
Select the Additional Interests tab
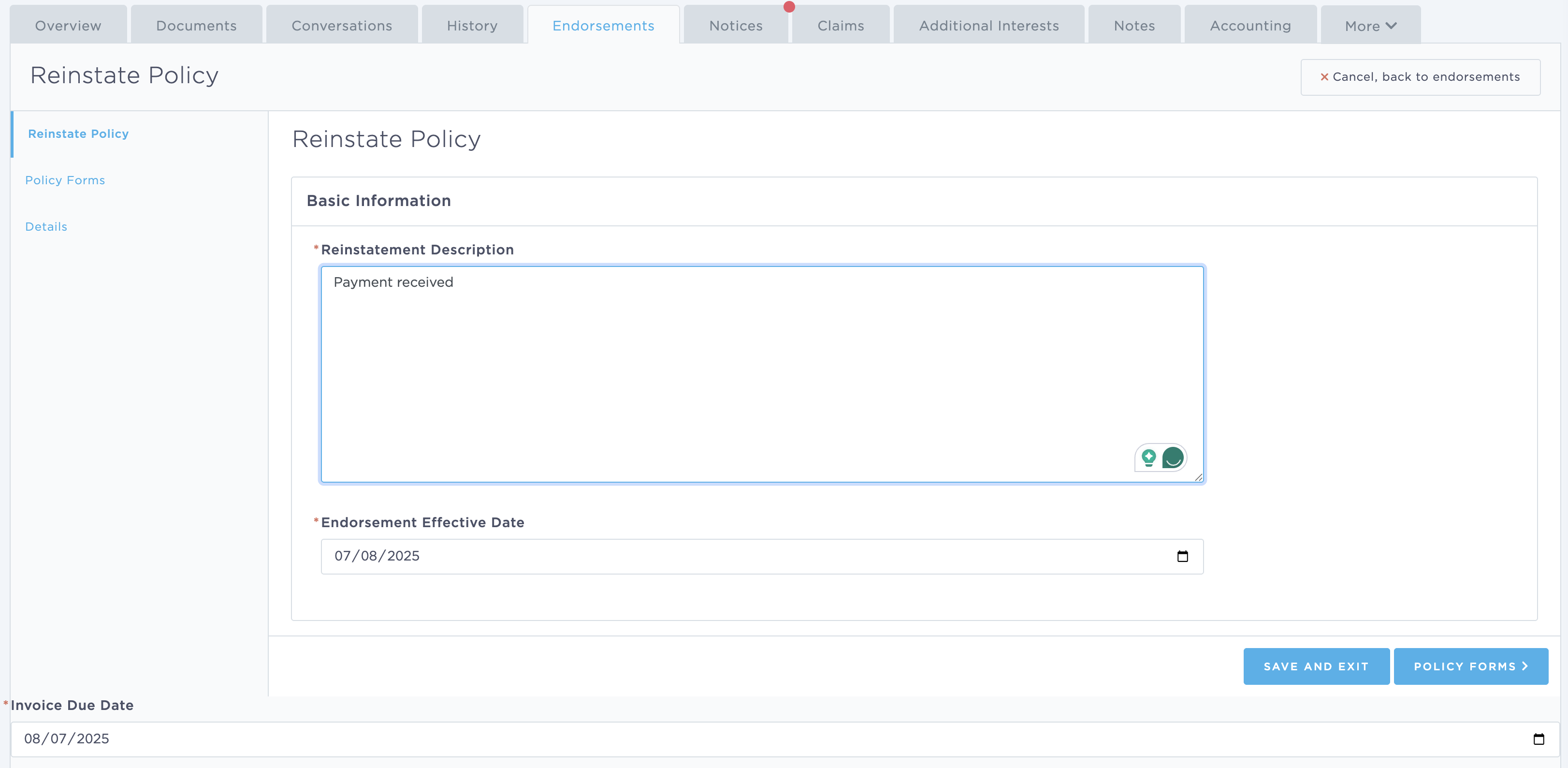[x=988, y=26]
